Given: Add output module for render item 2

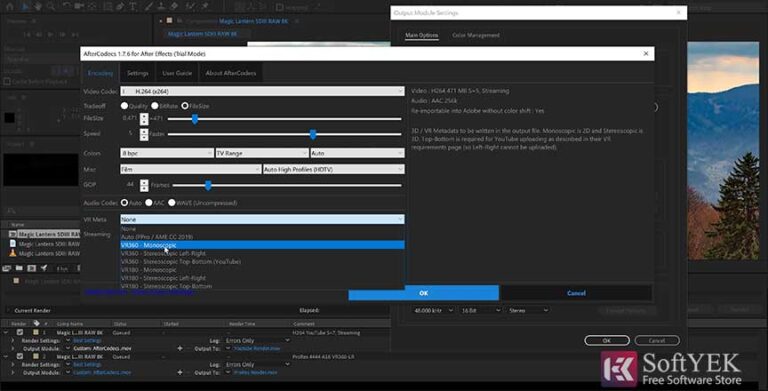Looking at the screenshot, I should point(180,372).
